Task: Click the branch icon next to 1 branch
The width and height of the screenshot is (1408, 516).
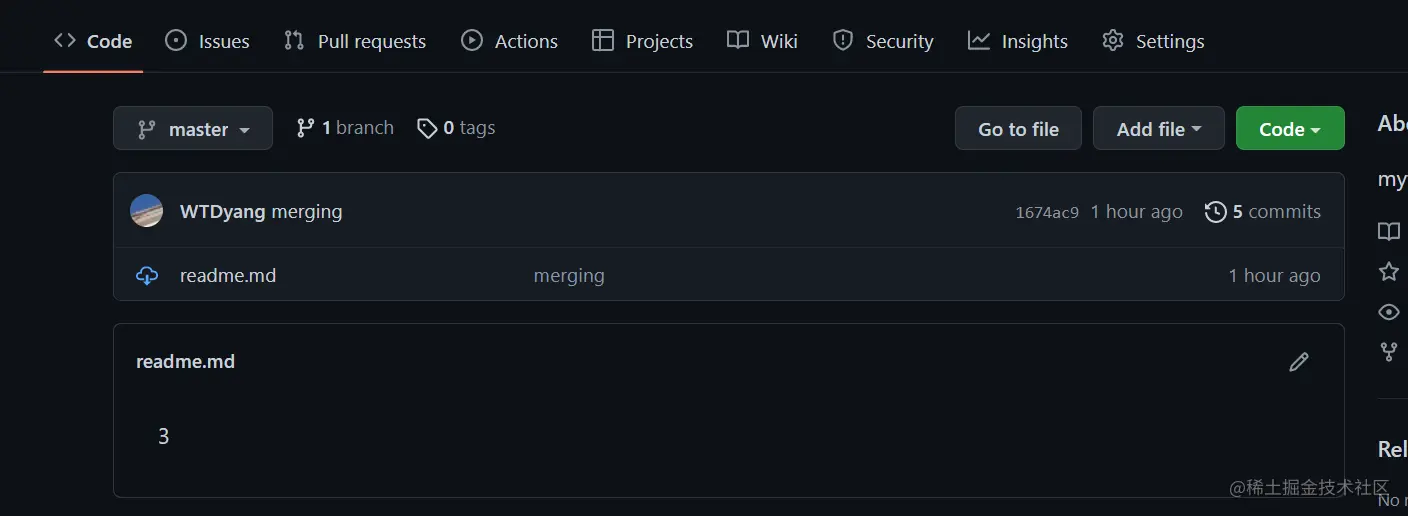Action: 306,128
